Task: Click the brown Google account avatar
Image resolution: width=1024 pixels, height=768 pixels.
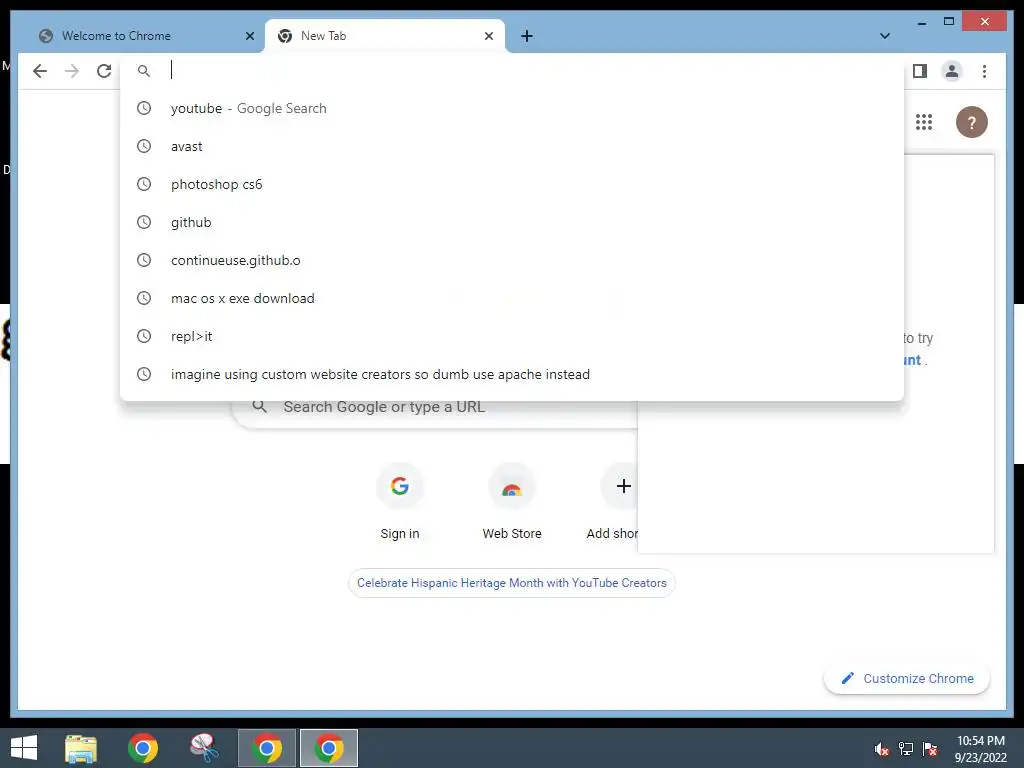Action: pyautogui.click(x=971, y=122)
